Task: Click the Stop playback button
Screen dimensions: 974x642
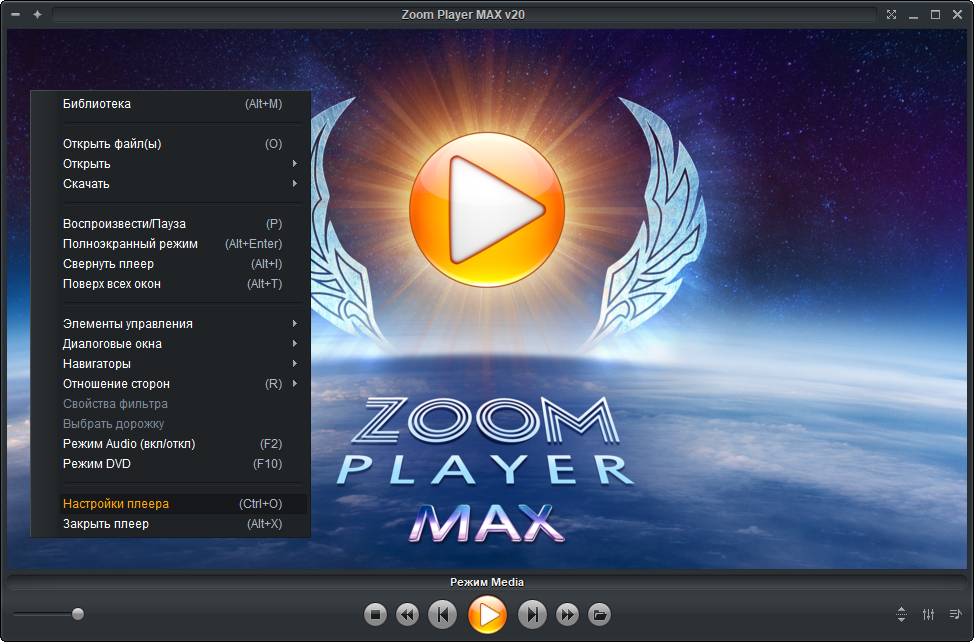Action: point(375,615)
